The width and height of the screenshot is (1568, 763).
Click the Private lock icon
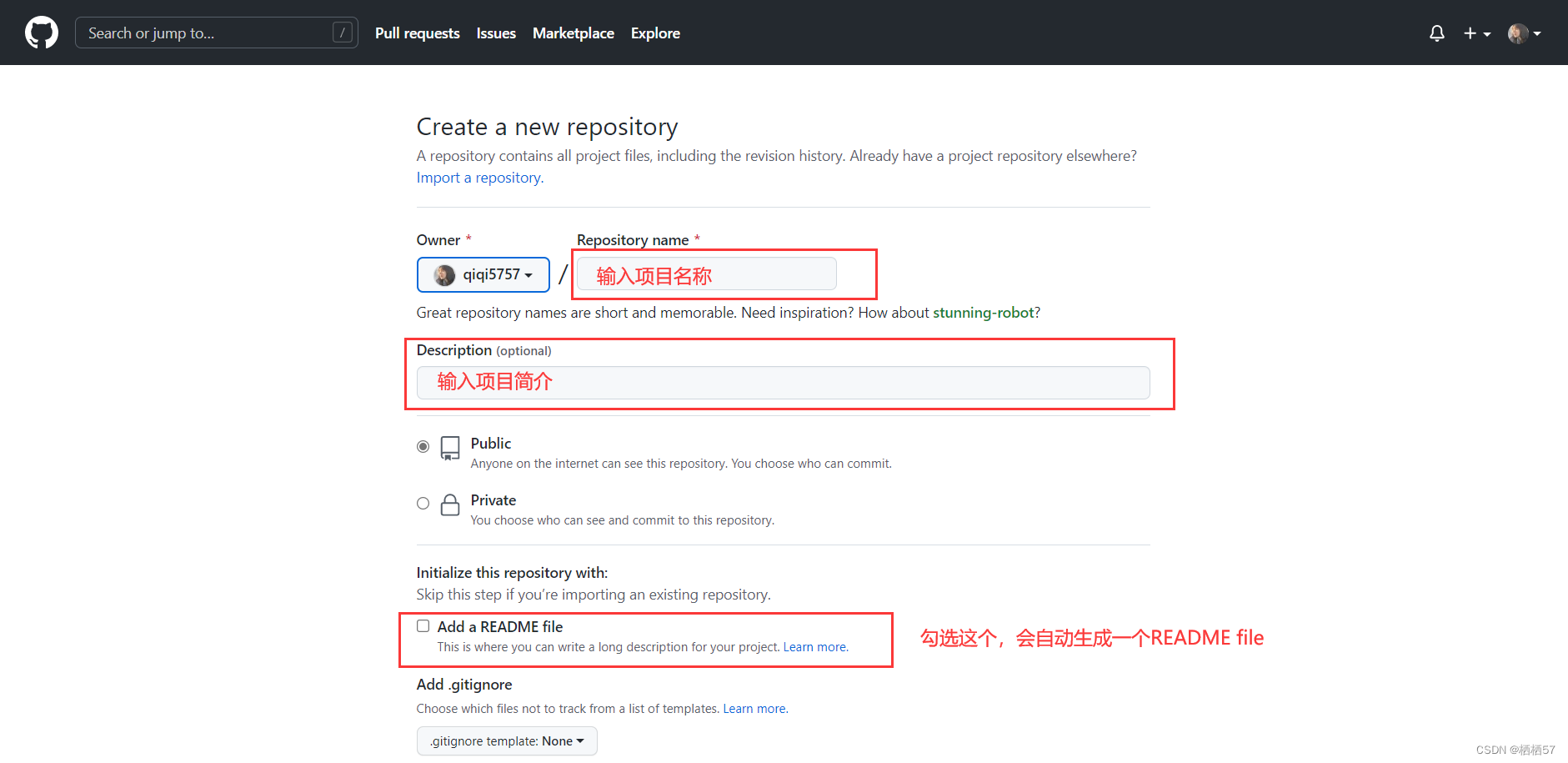(450, 504)
